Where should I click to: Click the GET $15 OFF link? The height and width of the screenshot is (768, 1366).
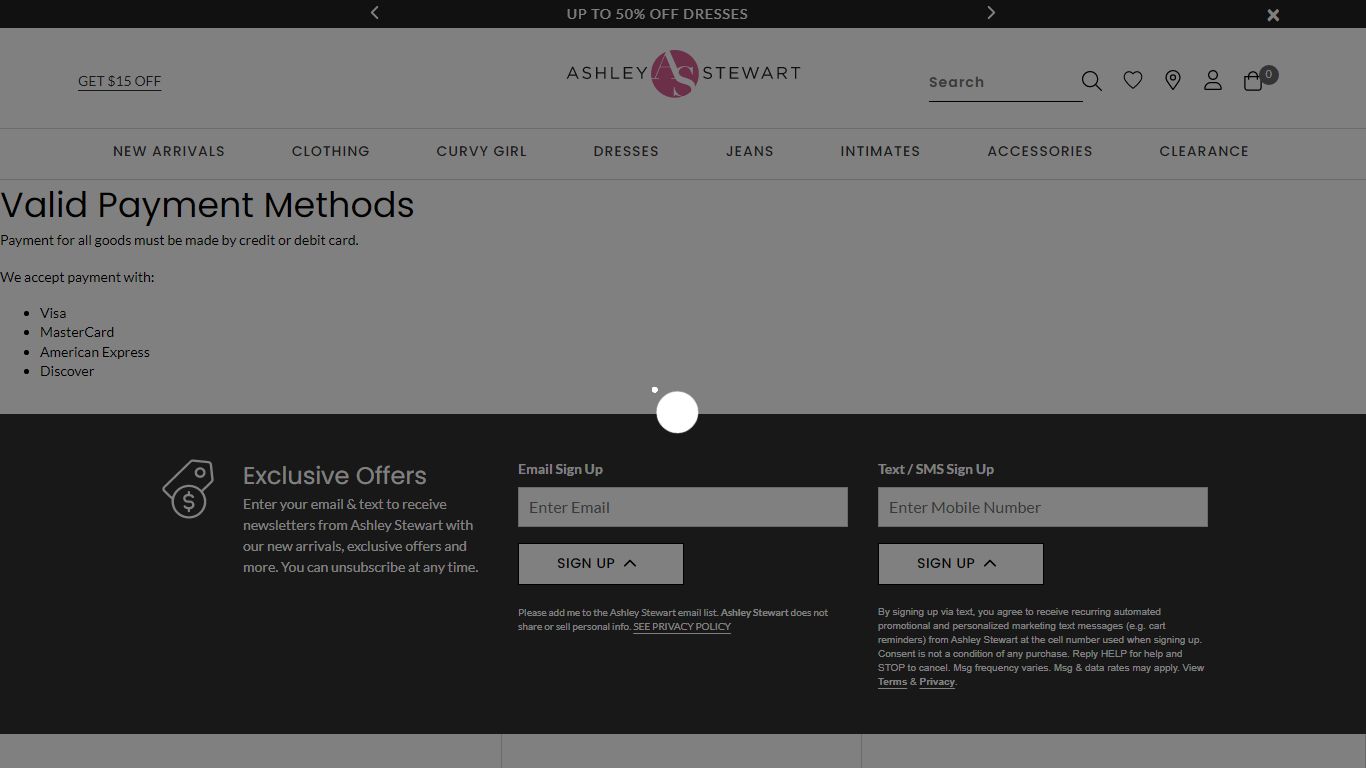(x=119, y=81)
